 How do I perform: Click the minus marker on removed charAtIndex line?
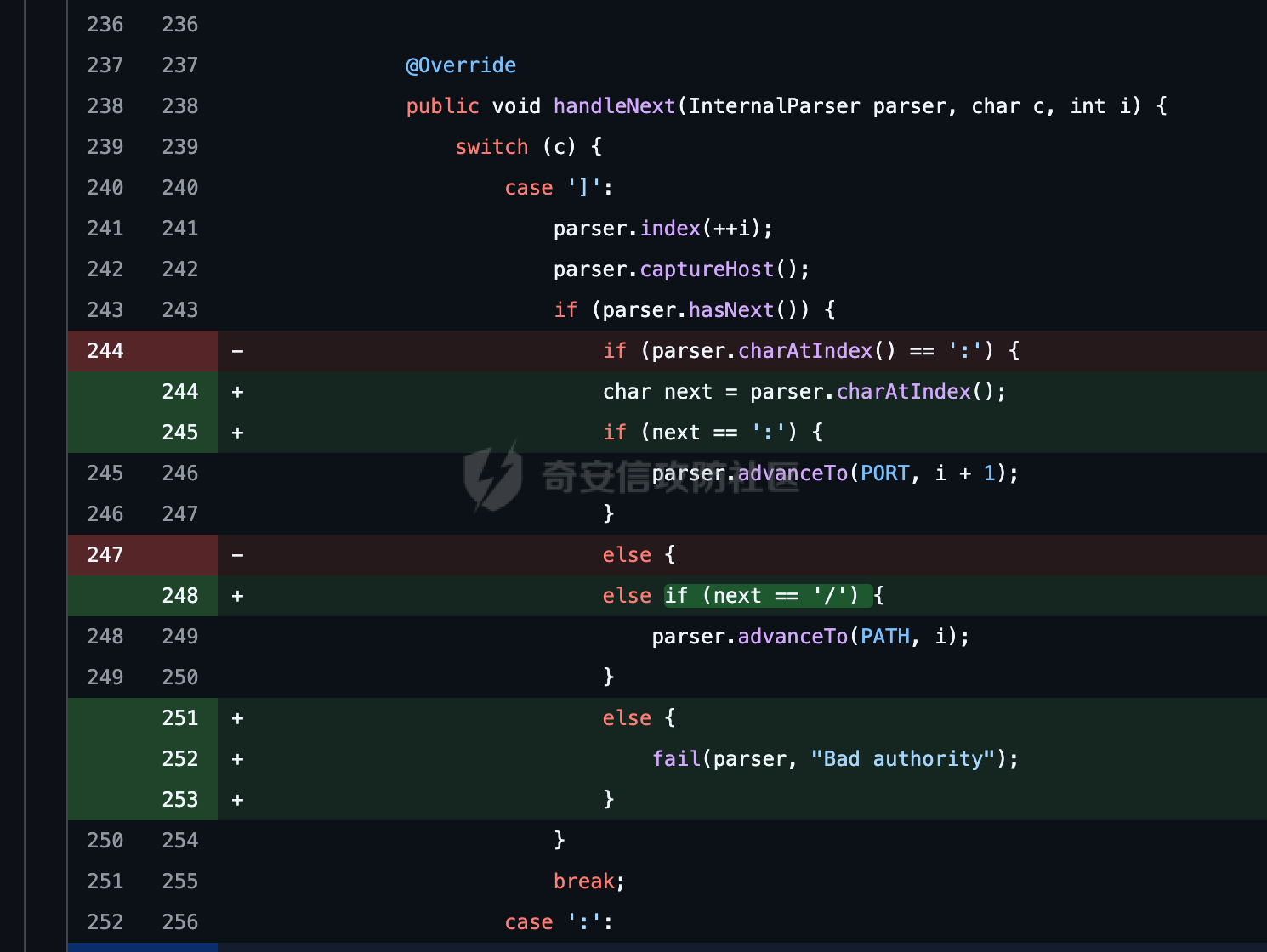click(238, 351)
